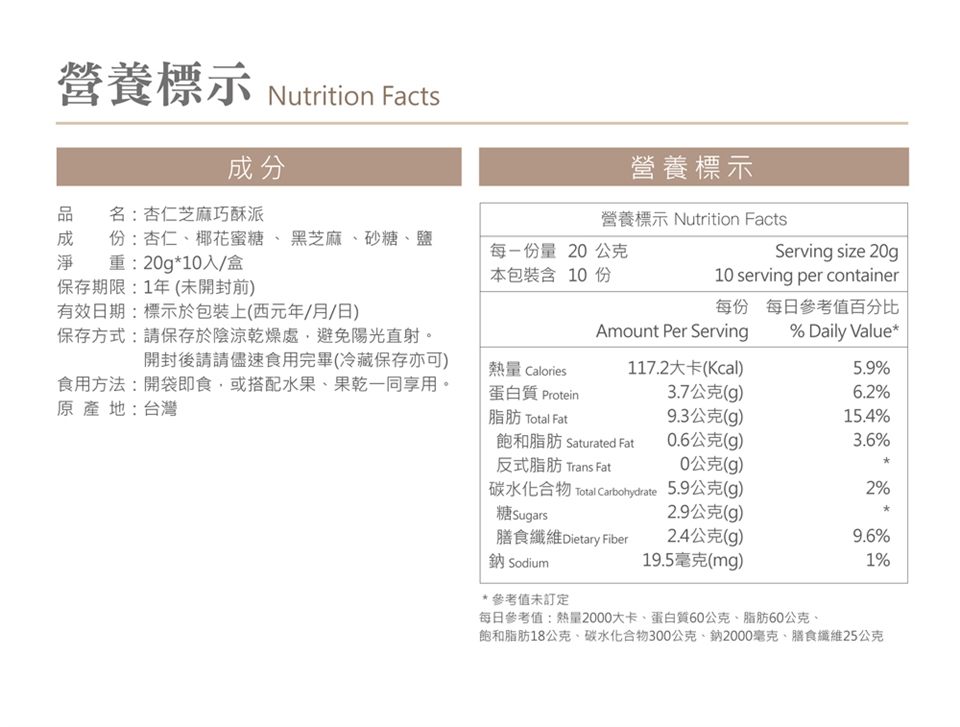Click the footnote ＊參考值未訂定
The width and height of the screenshot is (960, 727).
coord(525,599)
